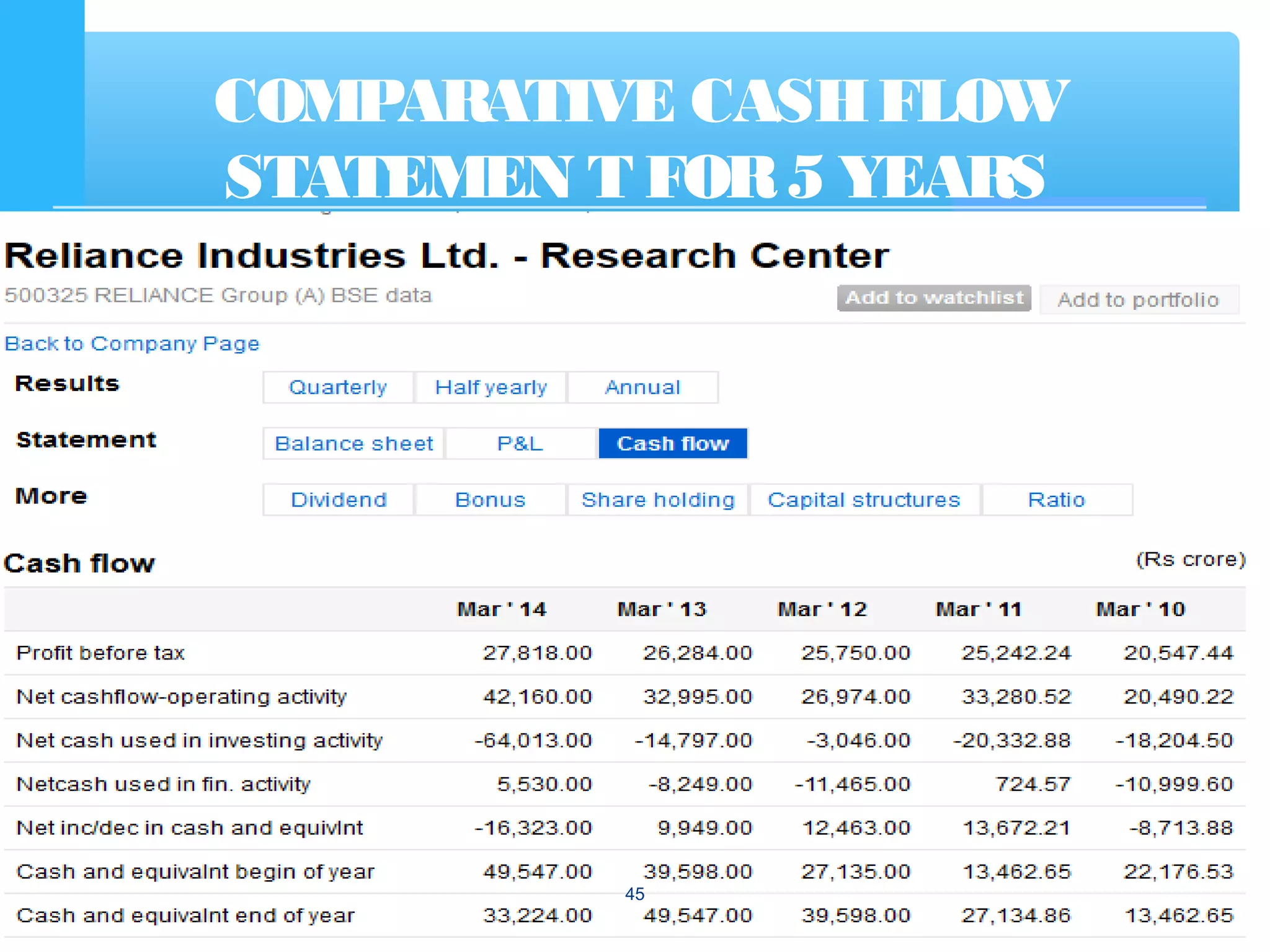The image size is (1270, 952).
Task: Click the Mar ' 10 column header
Action: (1140, 609)
